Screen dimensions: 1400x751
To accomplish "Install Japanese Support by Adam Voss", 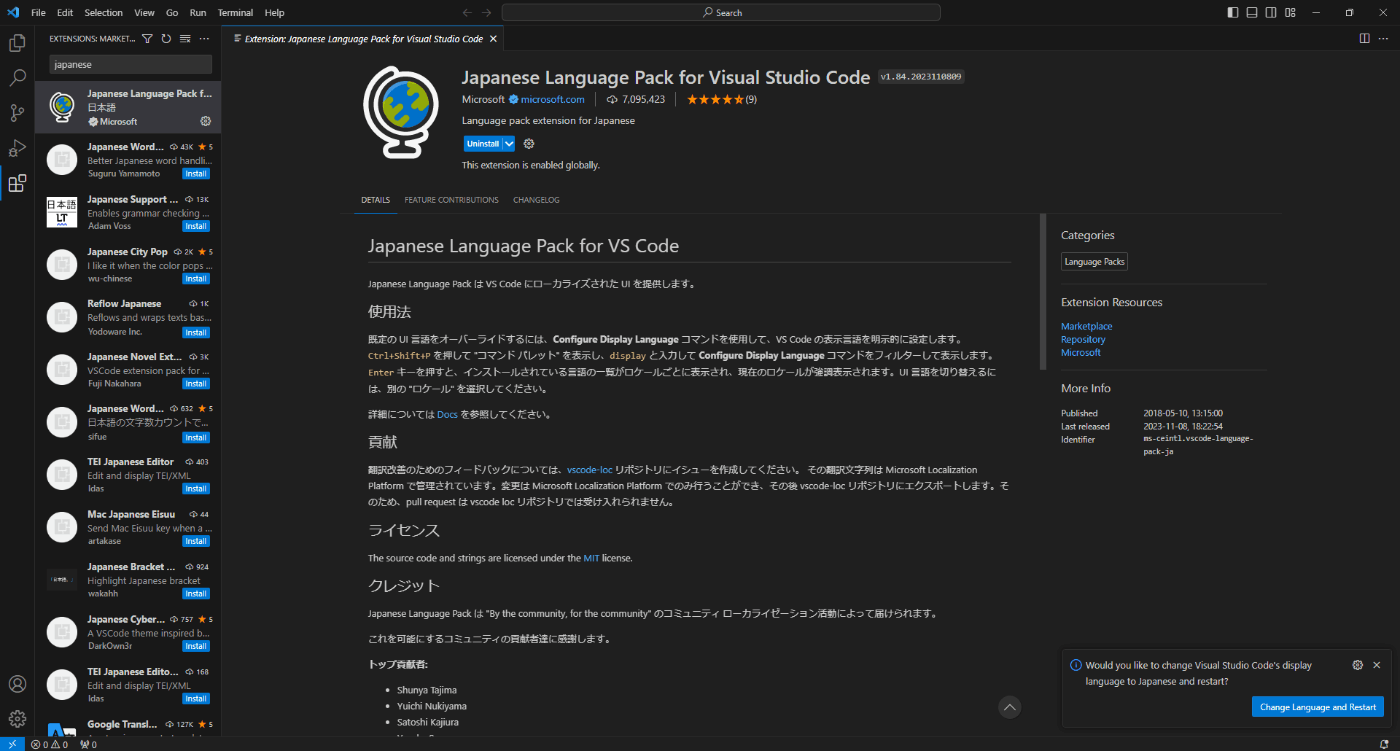I will (x=196, y=226).
